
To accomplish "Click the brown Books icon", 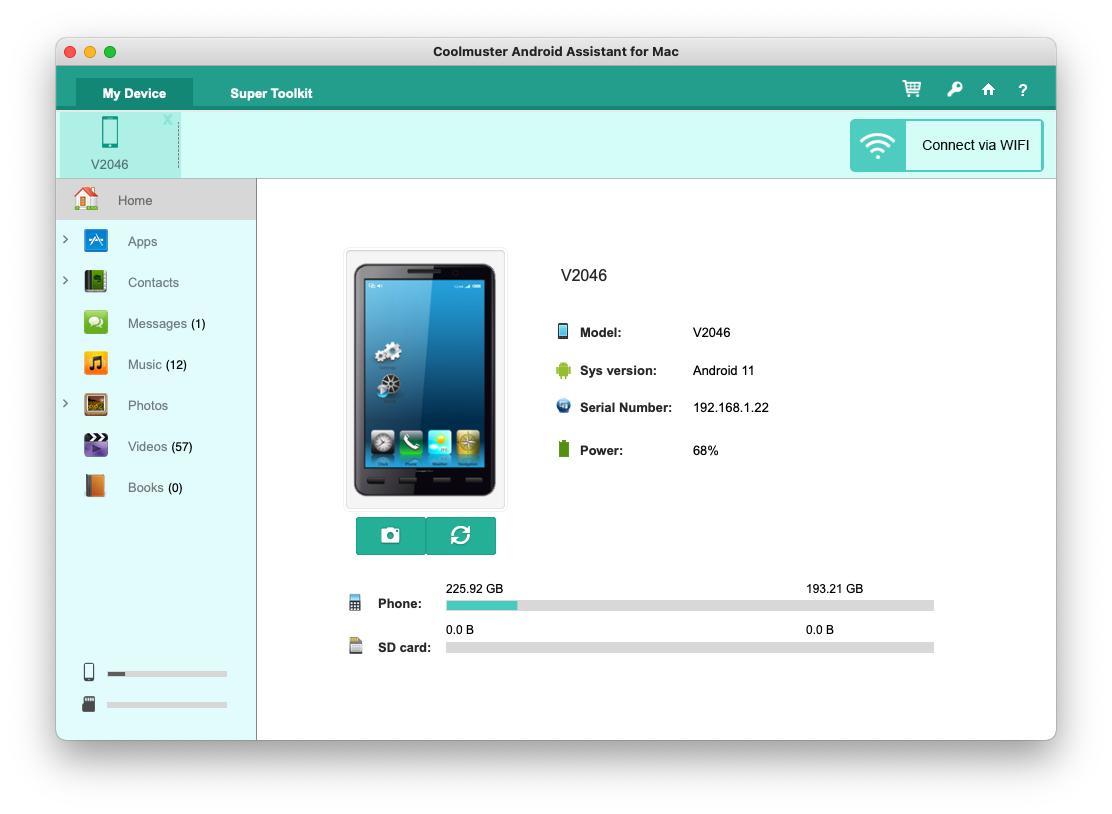I will click(95, 486).
